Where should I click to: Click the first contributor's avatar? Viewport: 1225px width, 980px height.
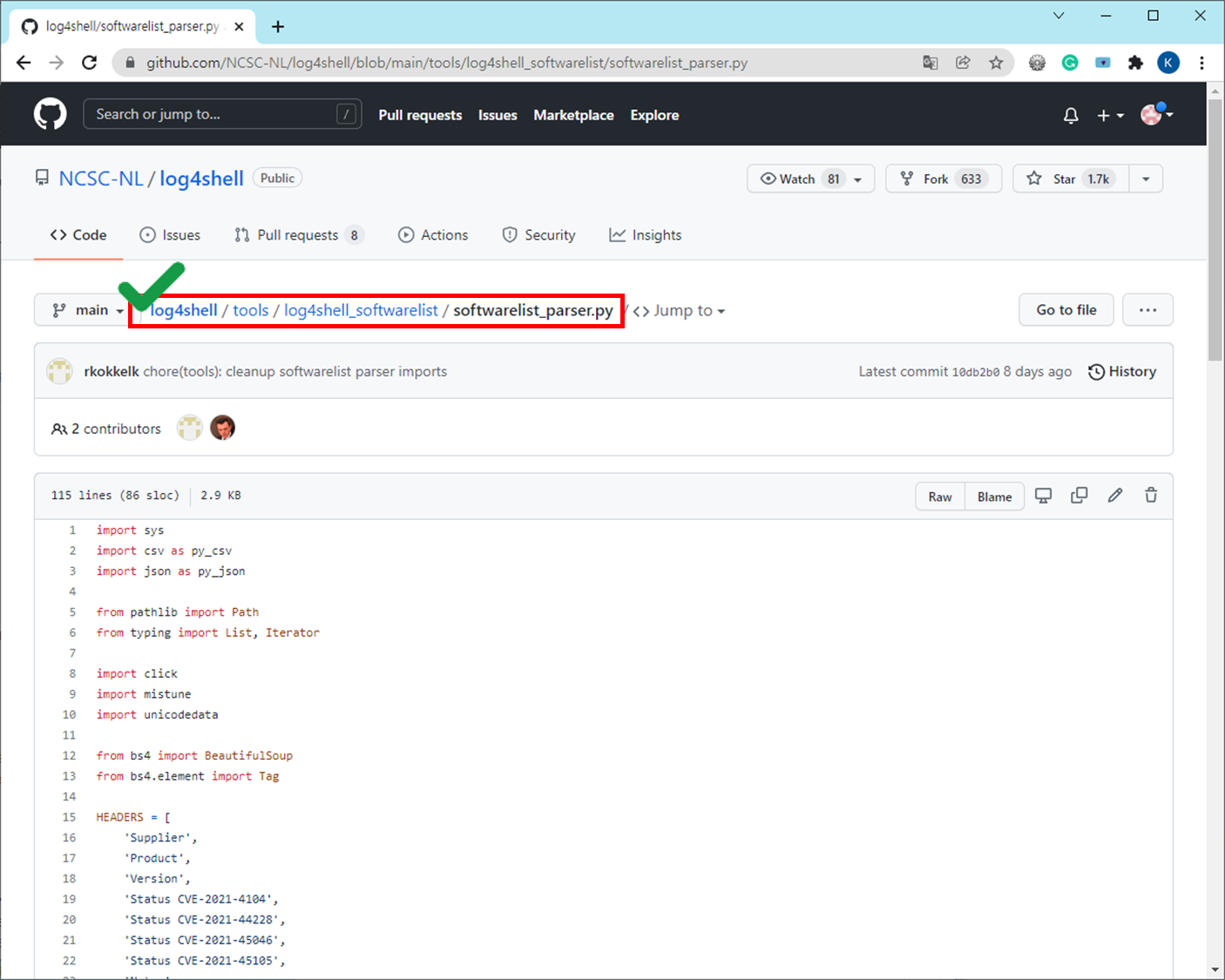[190, 428]
